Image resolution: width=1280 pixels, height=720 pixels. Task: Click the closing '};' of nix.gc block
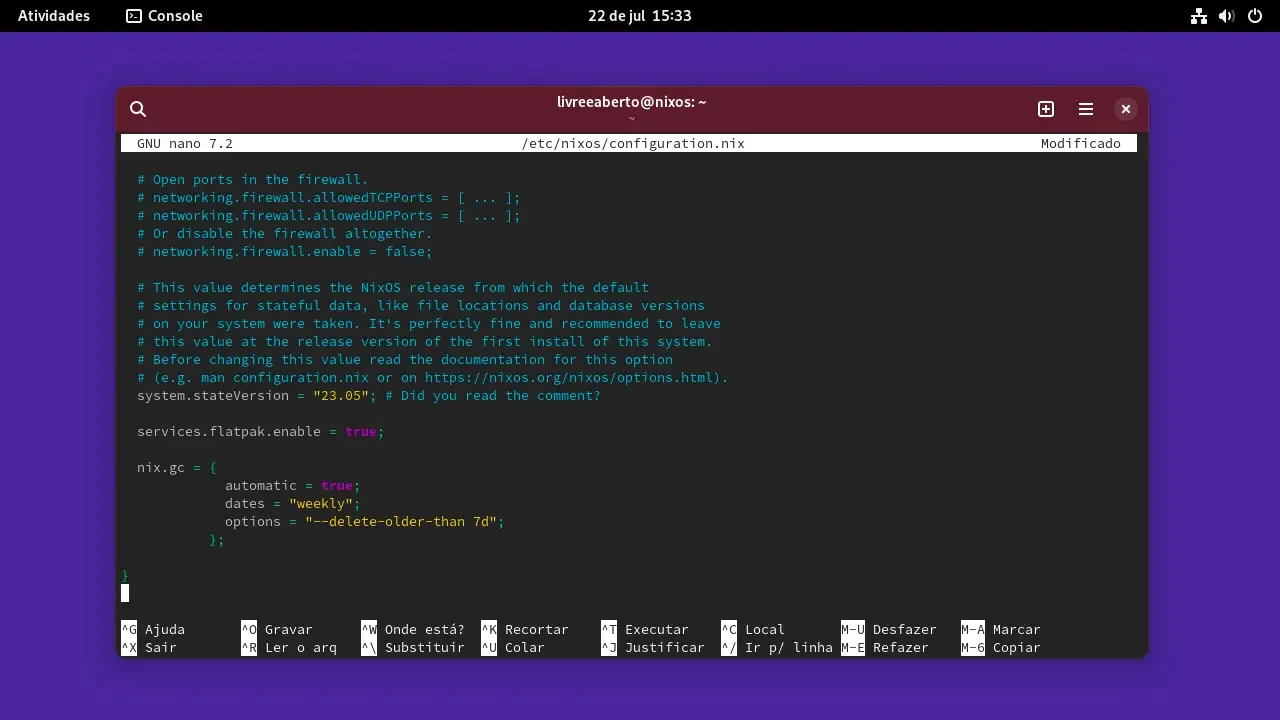point(217,539)
